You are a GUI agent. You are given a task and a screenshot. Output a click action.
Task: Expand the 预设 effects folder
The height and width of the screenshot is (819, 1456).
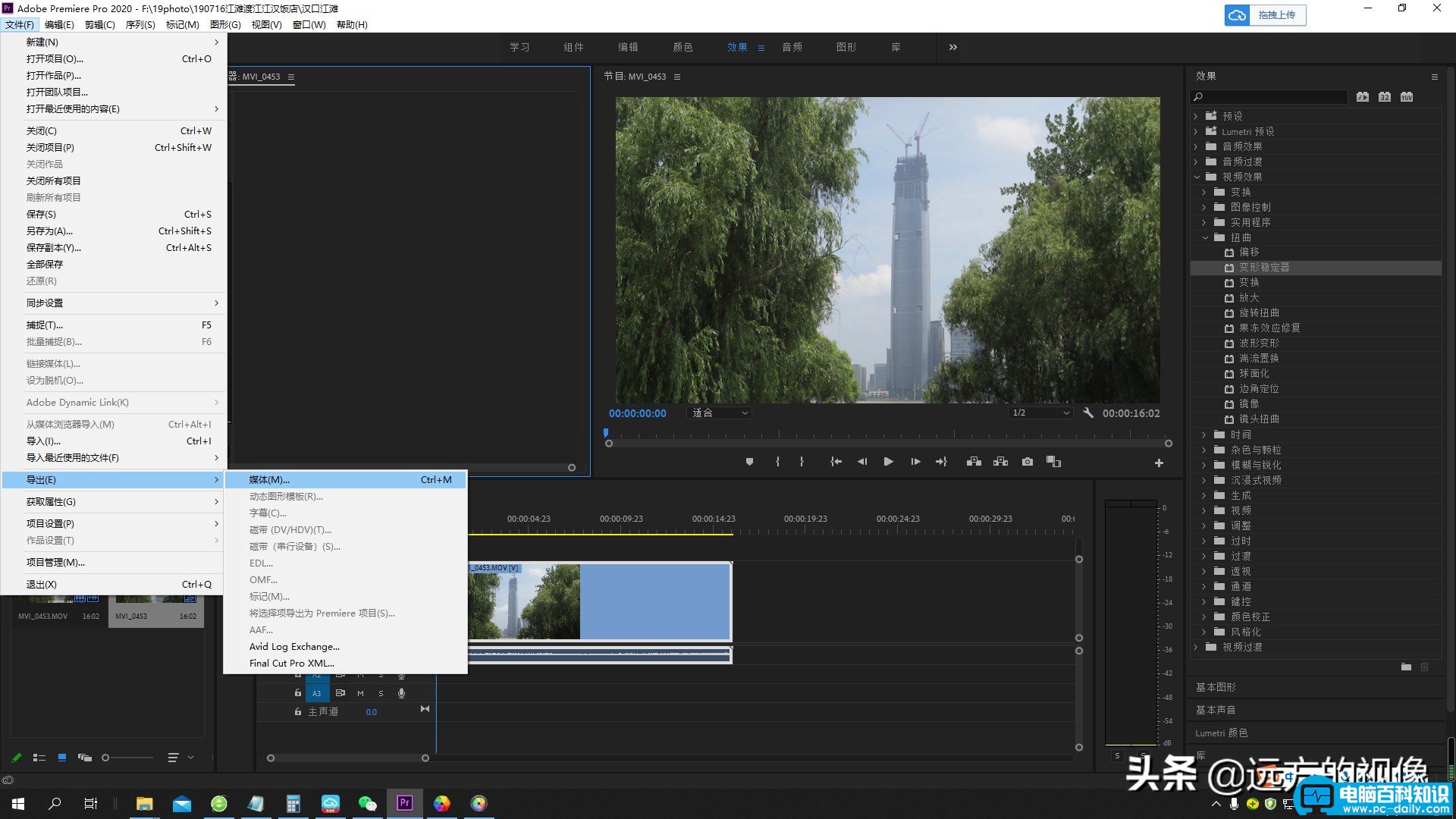(x=1196, y=116)
